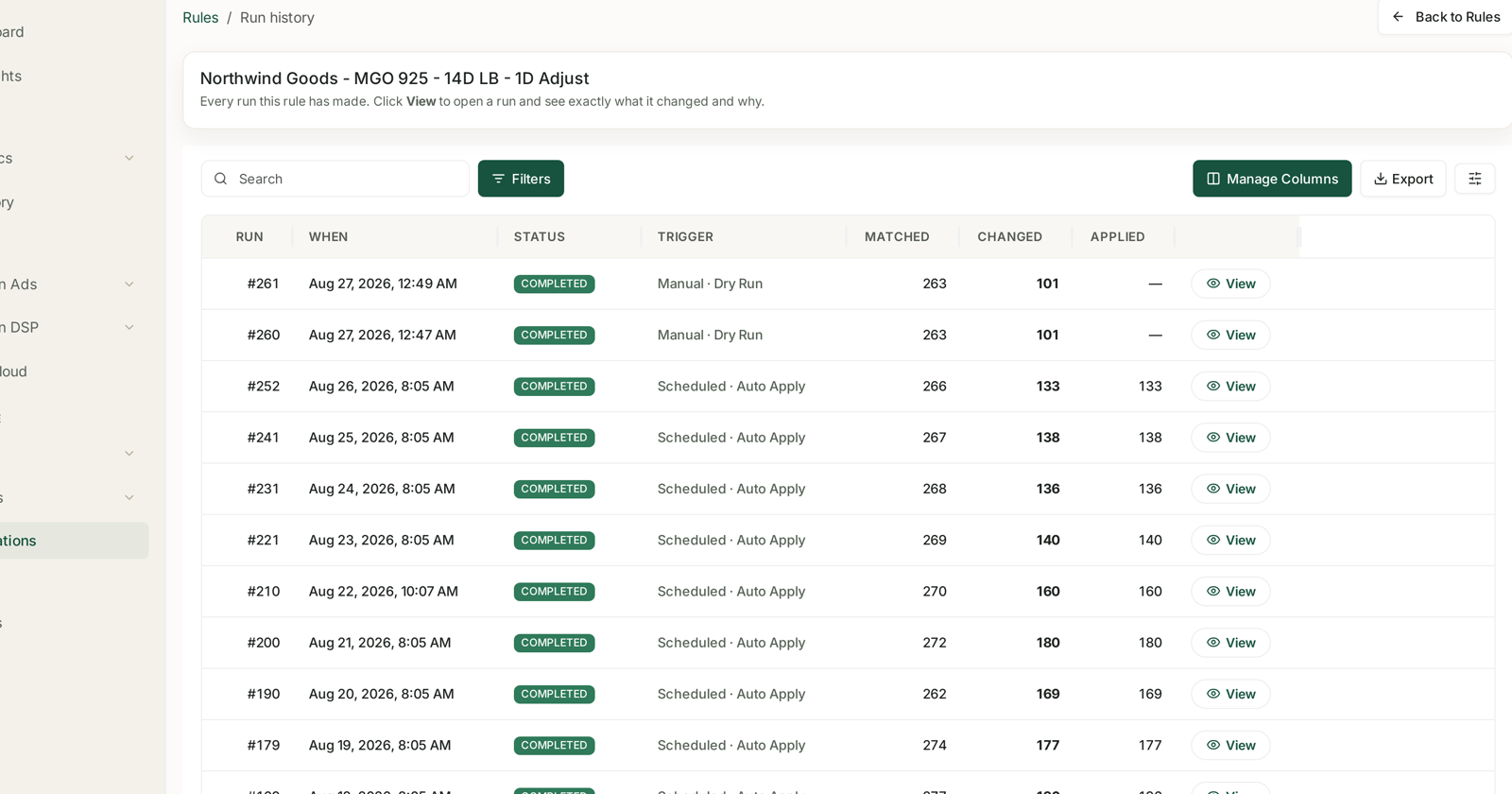This screenshot has width=1512, height=794.
Task: Select the date Aug 22, 2026, 10:07 AM
Action: [384, 592]
